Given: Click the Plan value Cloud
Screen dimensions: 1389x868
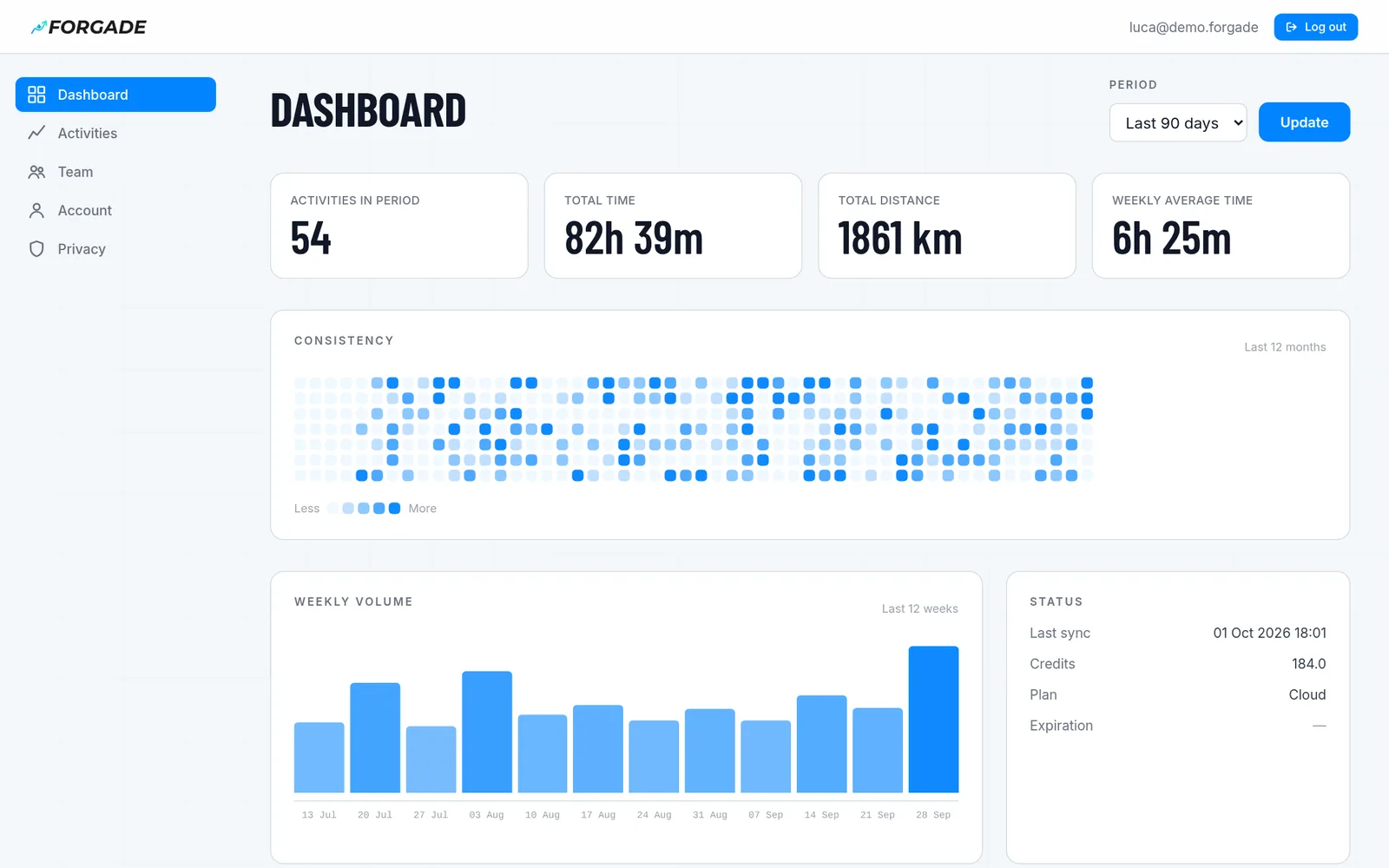Looking at the screenshot, I should [x=1307, y=694].
